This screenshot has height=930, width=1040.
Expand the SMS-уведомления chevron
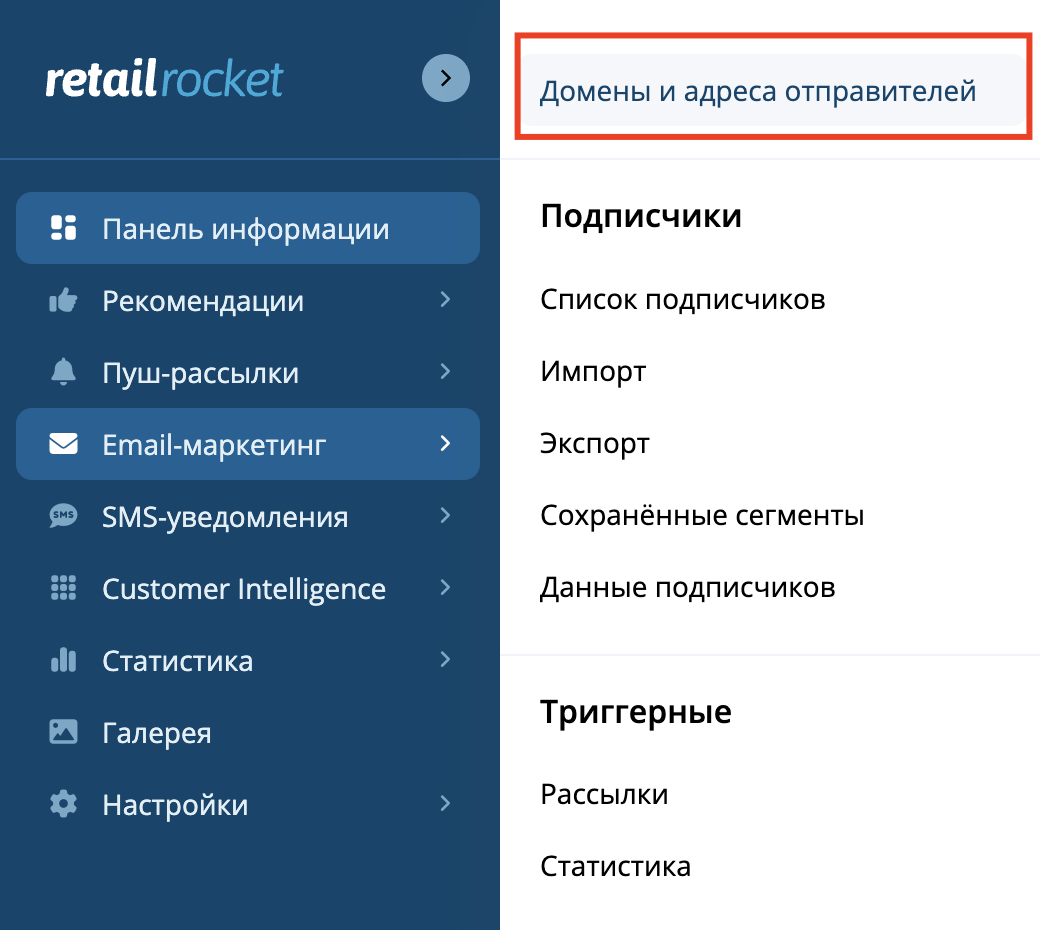coord(445,515)
